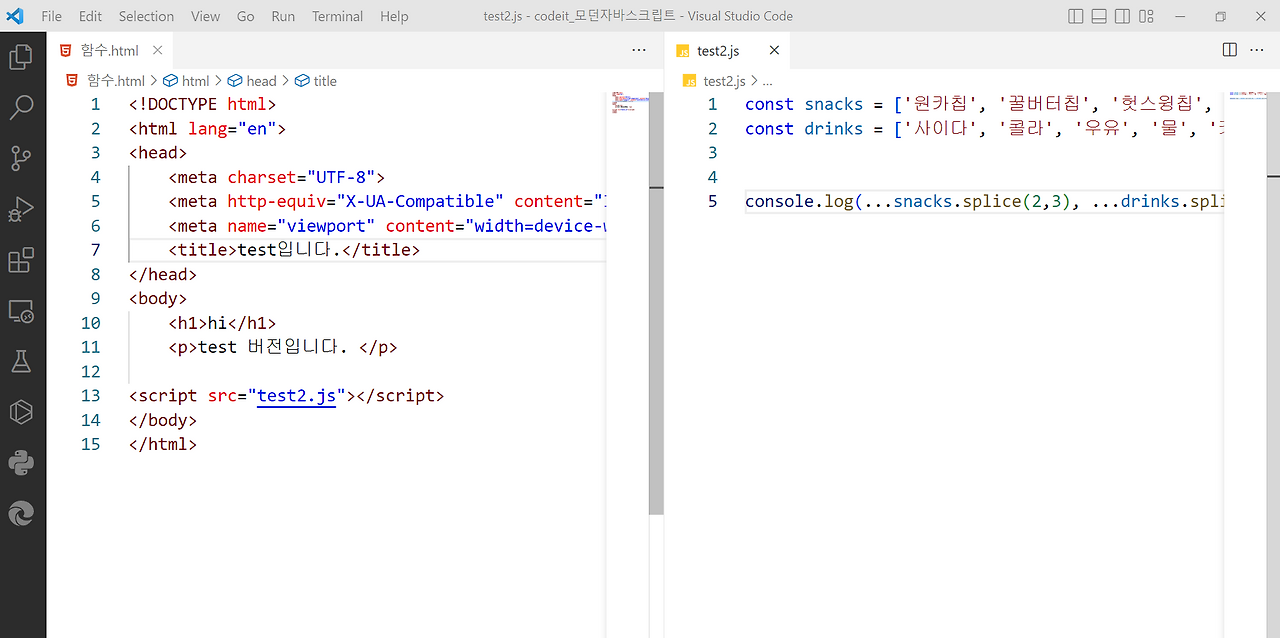The width and height of the screenshot is (1280, 638).
Task: Switch to the 함수.html tab
Action: click(x=110, y=49)
